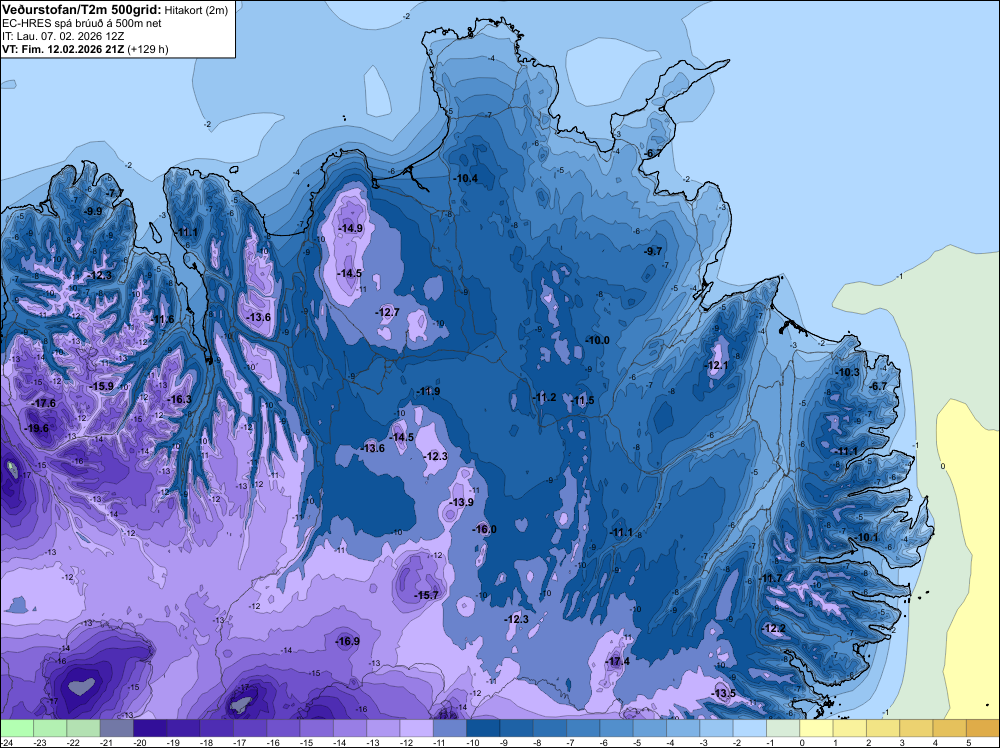Viewport: 1000px width, 748px height.
Task: Click the -16.0 temperature label
Action: point(484,529)
